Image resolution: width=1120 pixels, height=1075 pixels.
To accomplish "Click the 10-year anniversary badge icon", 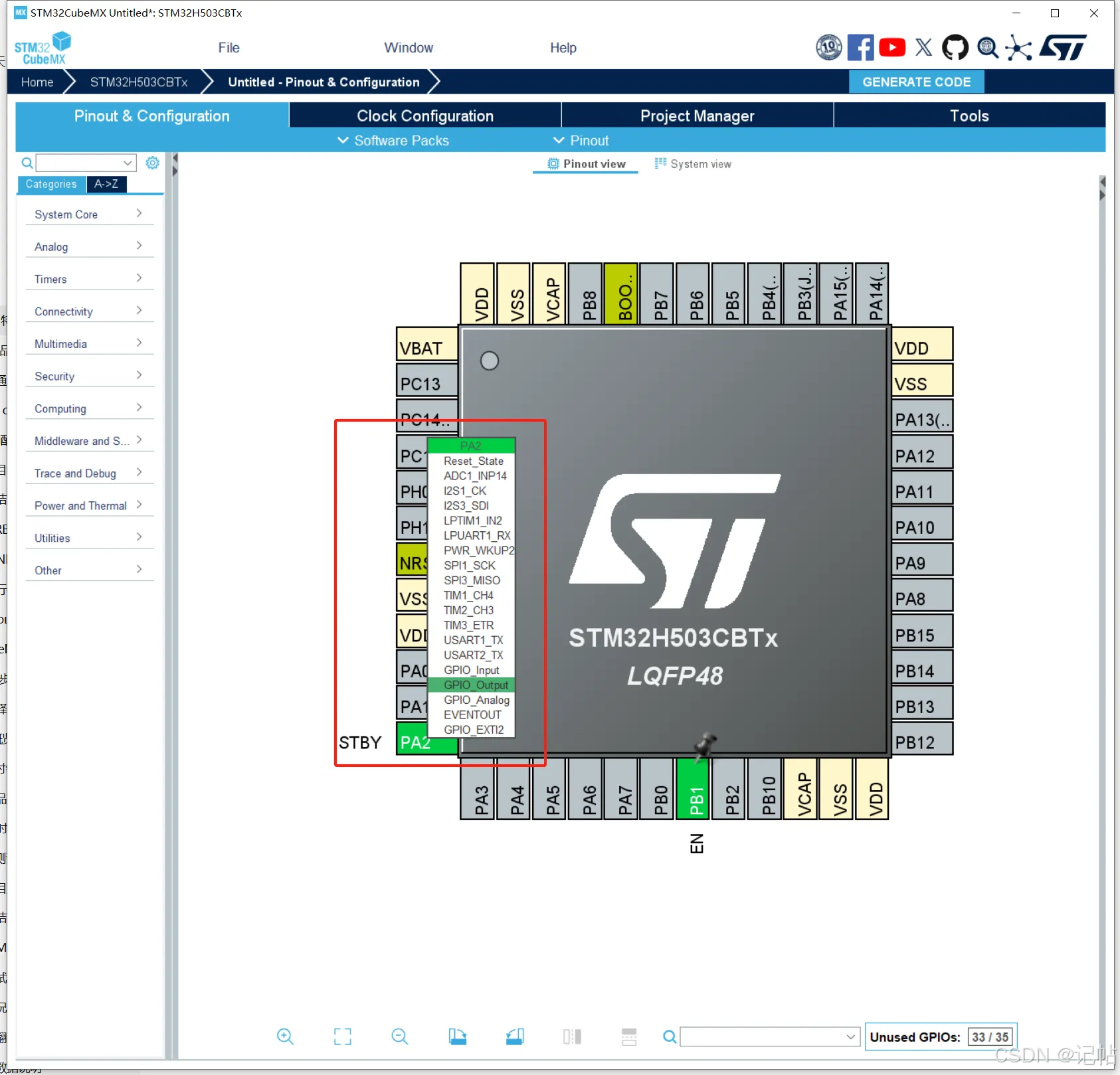I will [828, 47].
